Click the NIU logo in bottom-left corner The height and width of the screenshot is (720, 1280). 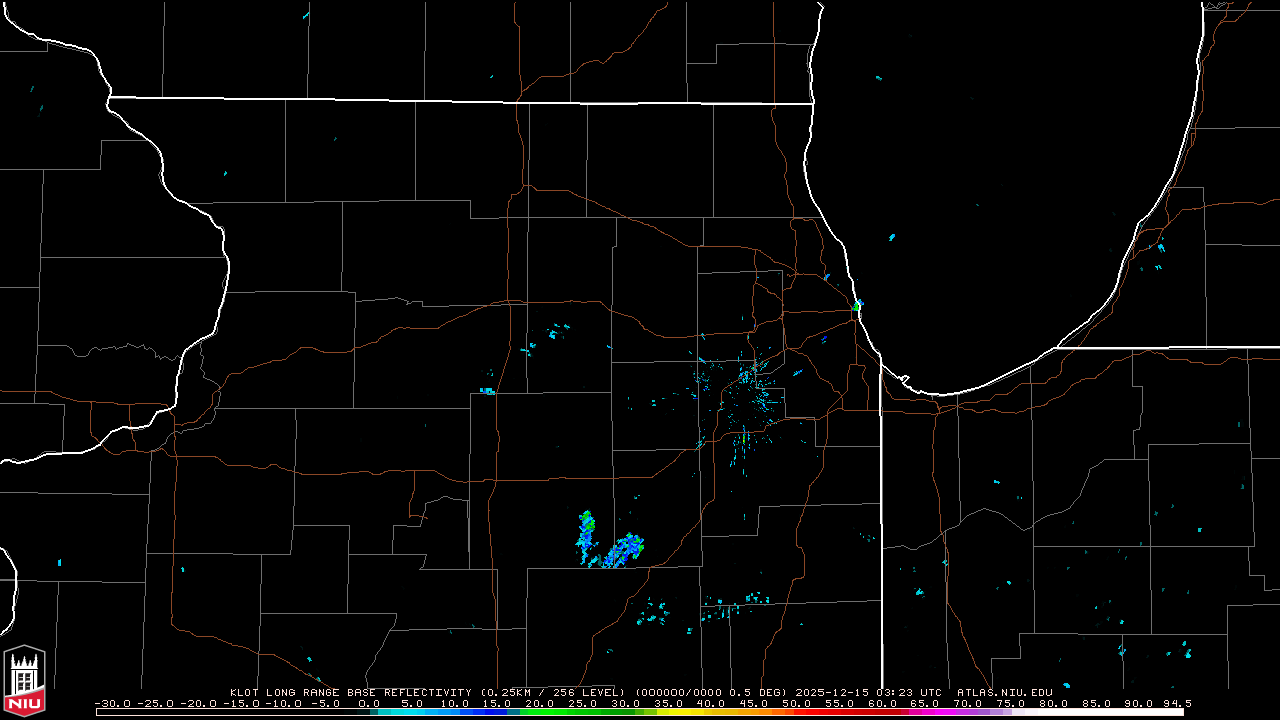point(24,681)
